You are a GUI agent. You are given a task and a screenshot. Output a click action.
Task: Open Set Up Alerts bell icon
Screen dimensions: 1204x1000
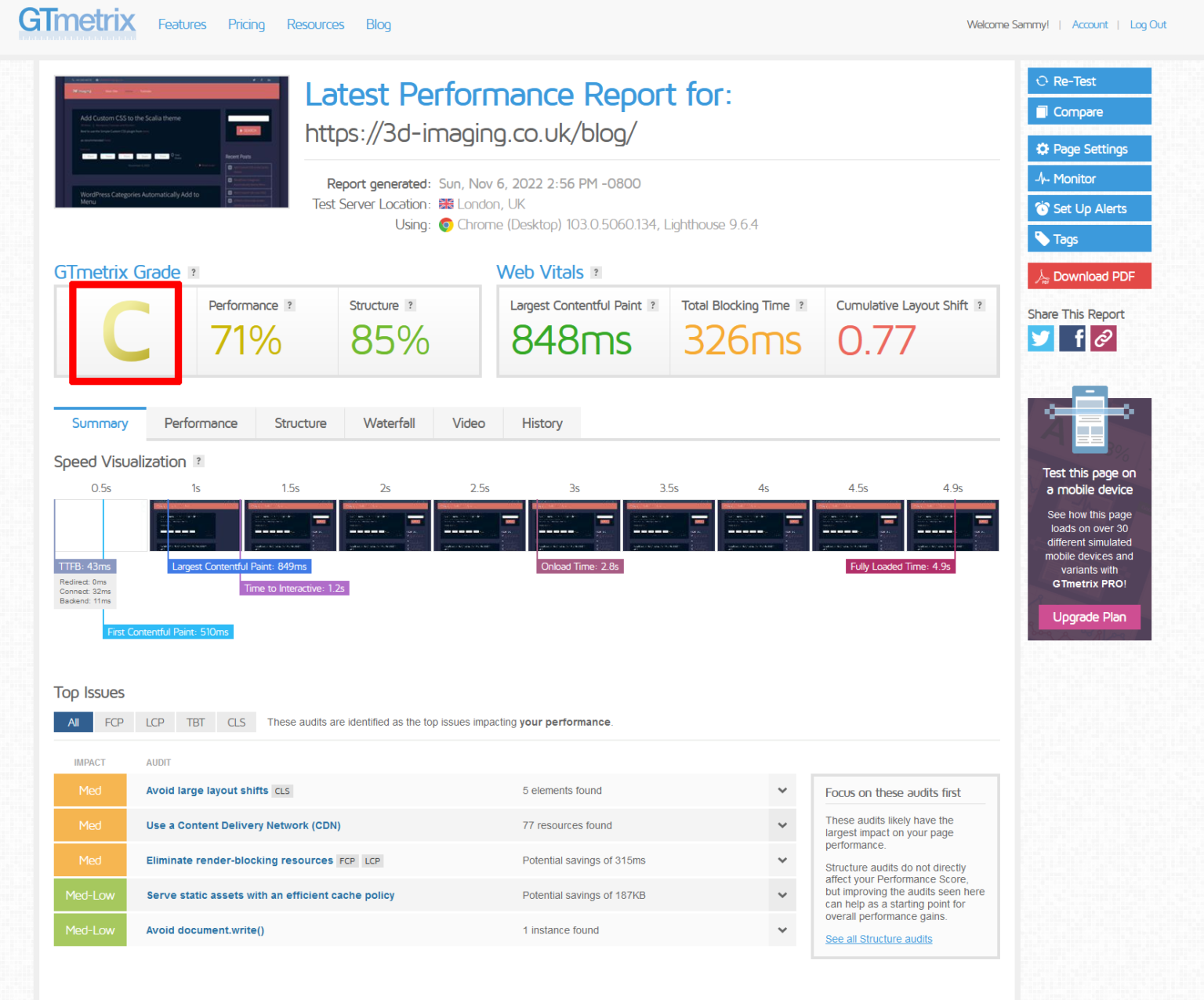pos(1043,208)
